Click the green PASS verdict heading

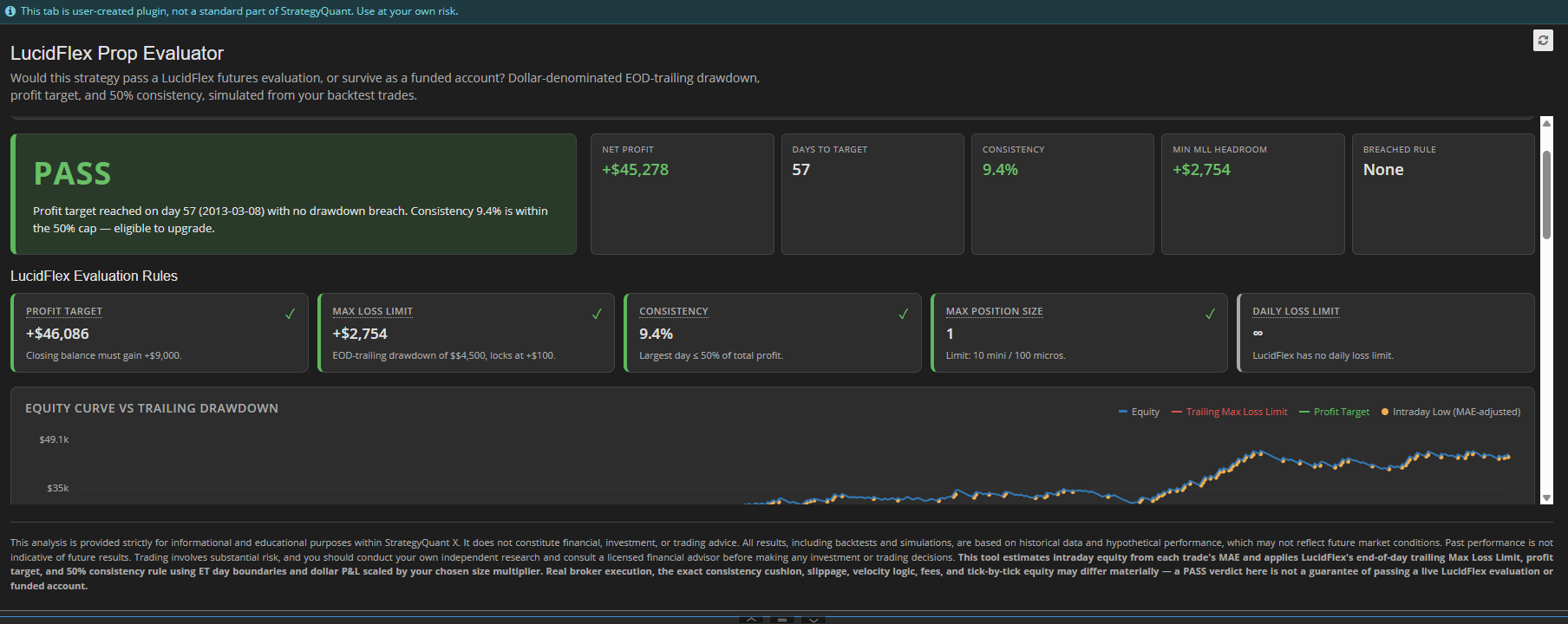[x=72, y=174]
